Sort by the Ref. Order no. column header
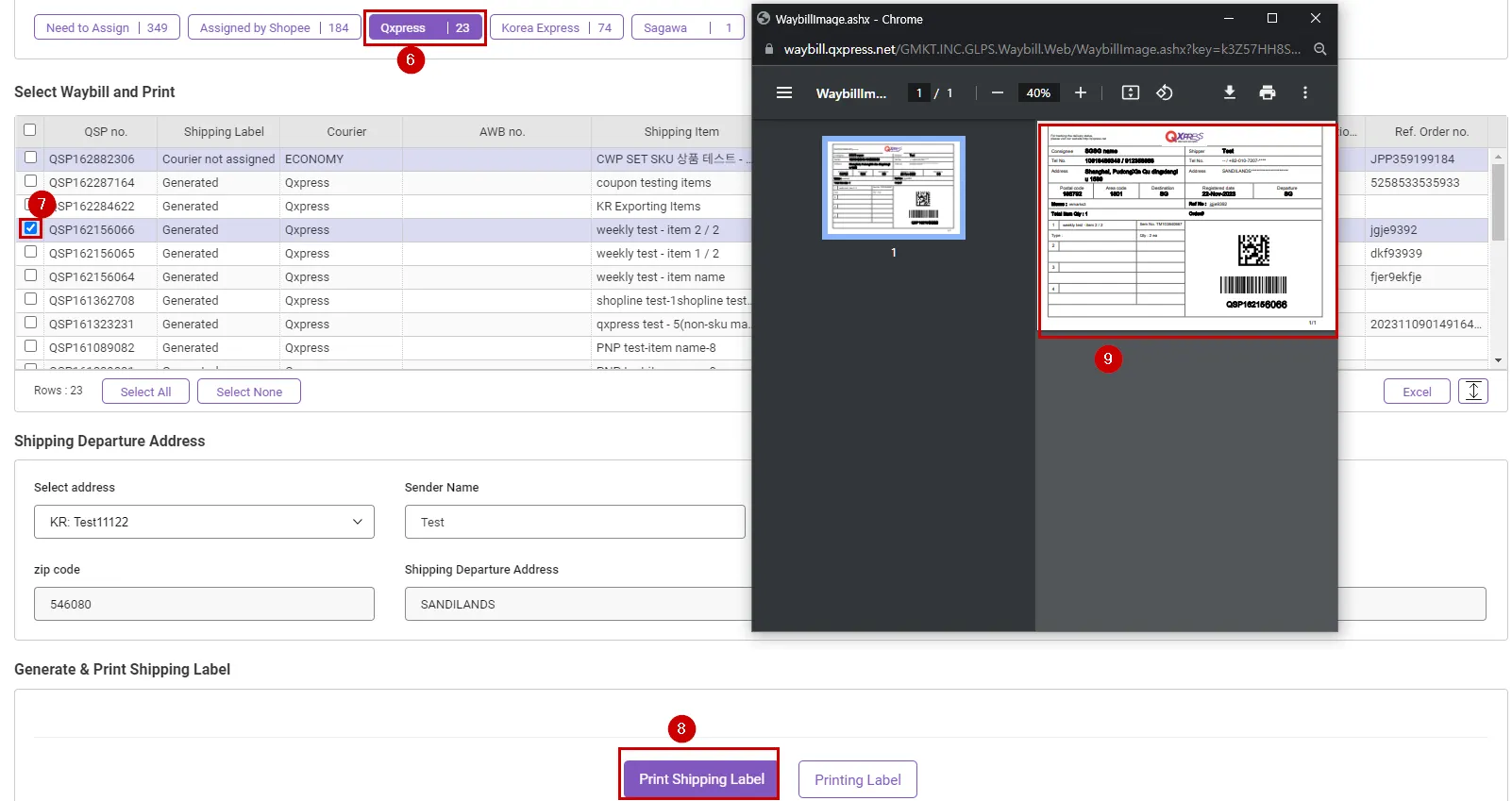Screen dimensions: 1512x801 (1427, 132)
